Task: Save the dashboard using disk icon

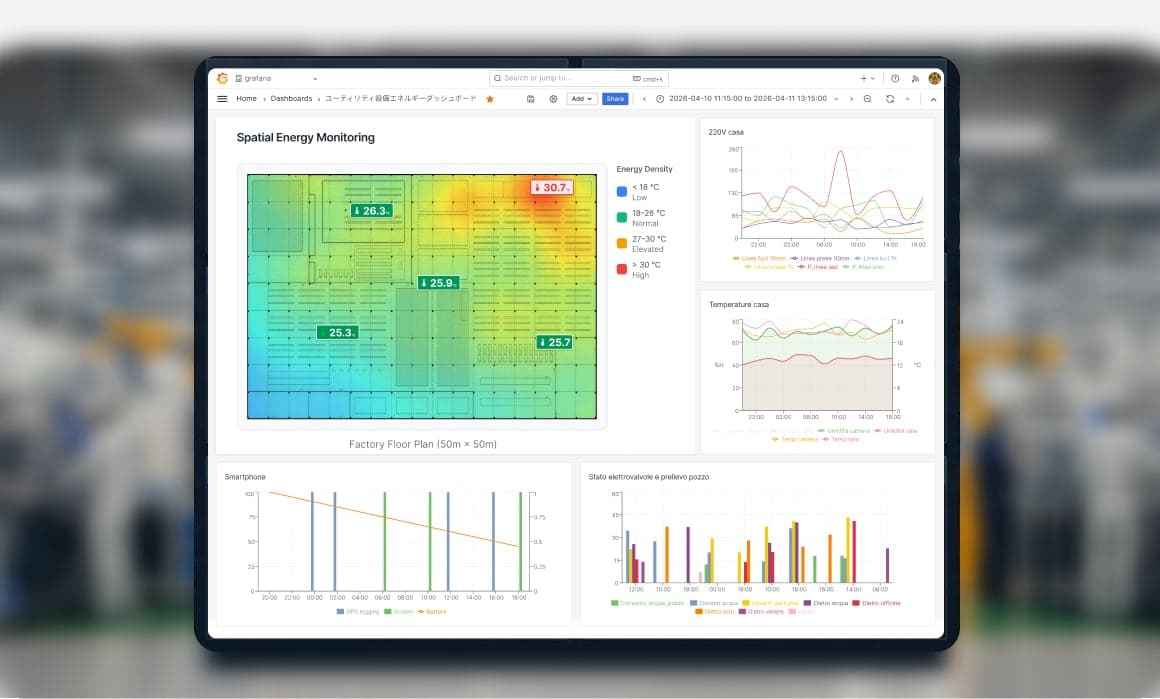Action: (530, 99)
